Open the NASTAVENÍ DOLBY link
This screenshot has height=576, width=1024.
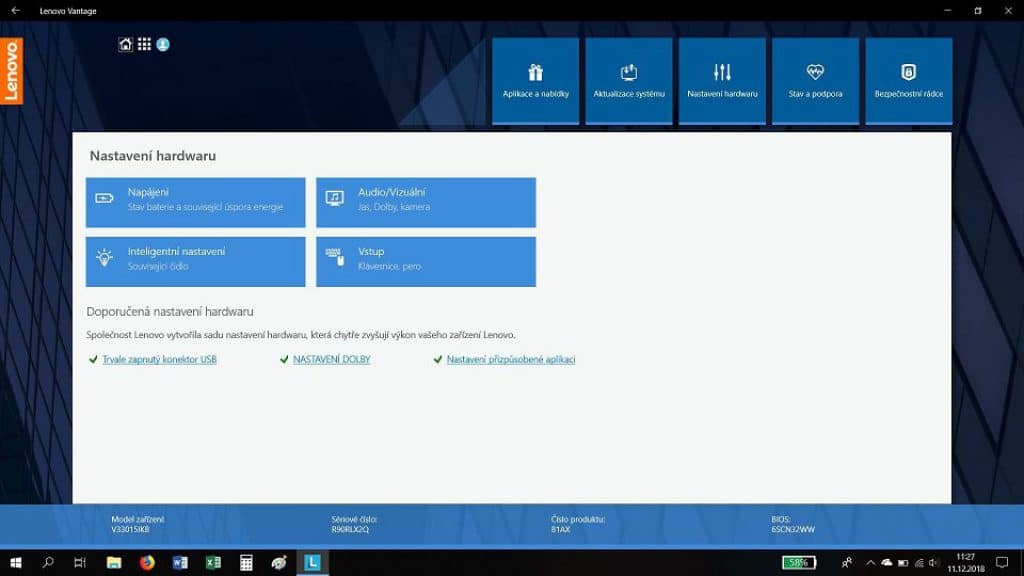[x=331, y=359]
